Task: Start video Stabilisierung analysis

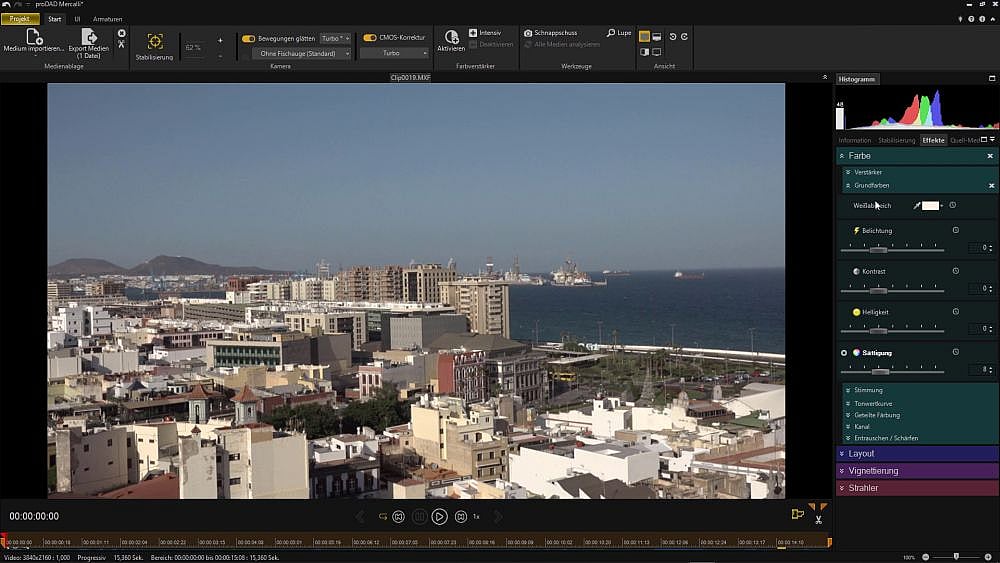Action: coord(155,42)
